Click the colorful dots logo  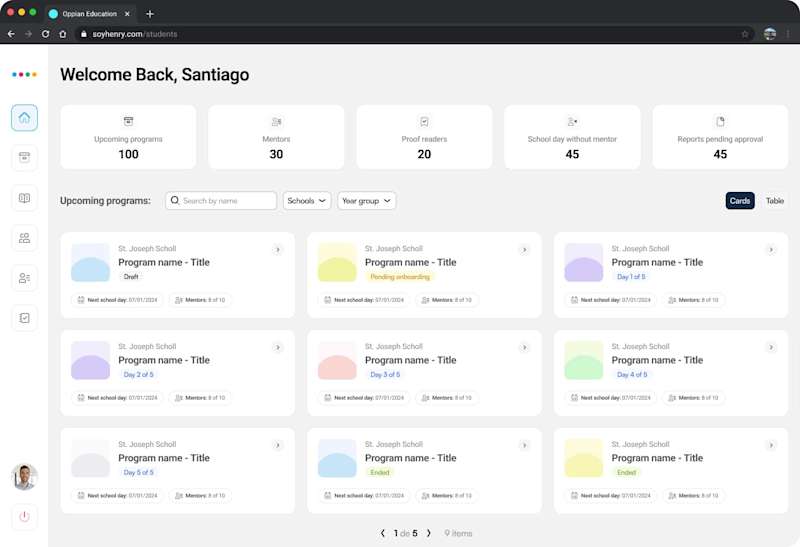click(x=24, y=74)
